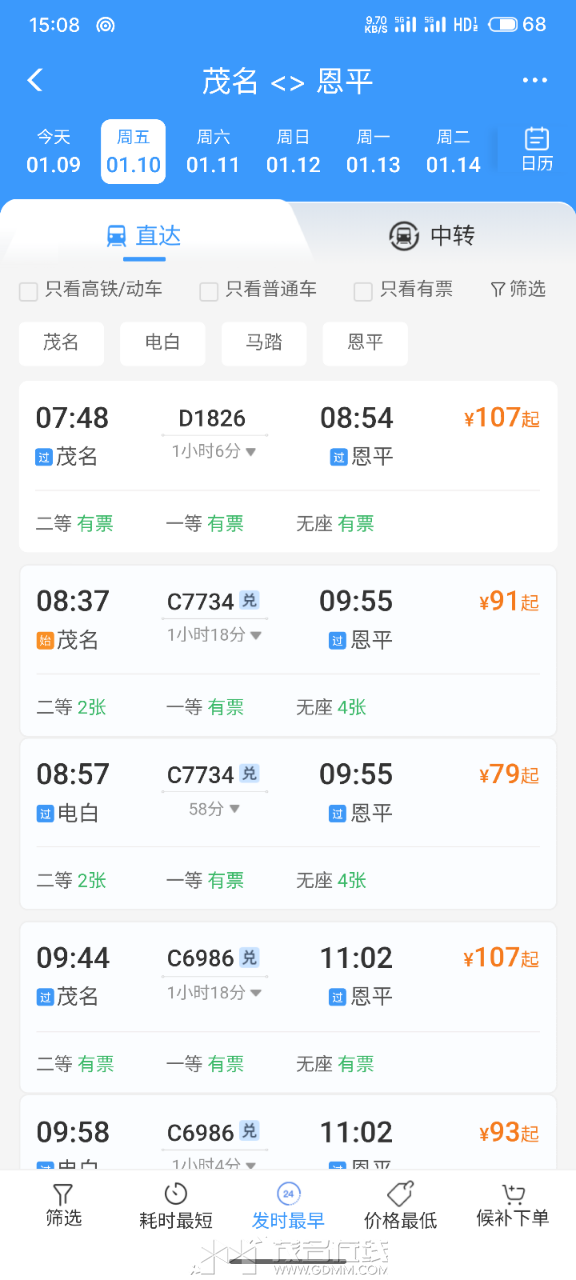This screenshot has height=1280, width=576.
Task: Filter by 电白 station chip
Action: coord(162,343)
